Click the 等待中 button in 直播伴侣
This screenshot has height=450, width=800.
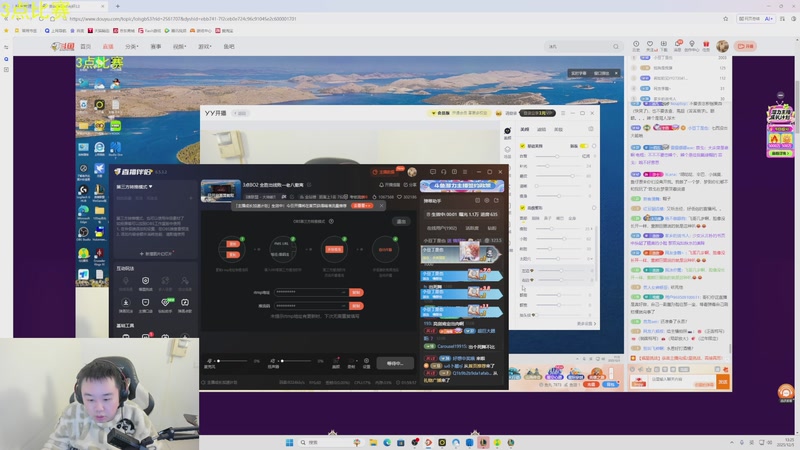[395, 363]
